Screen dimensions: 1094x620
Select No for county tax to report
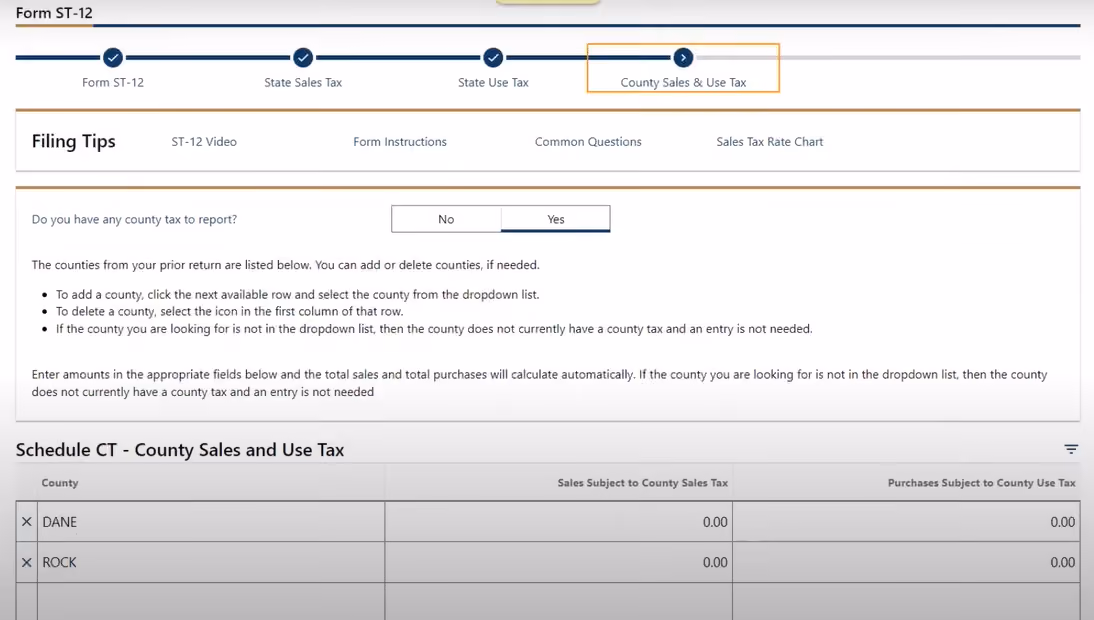pos(446,219)
